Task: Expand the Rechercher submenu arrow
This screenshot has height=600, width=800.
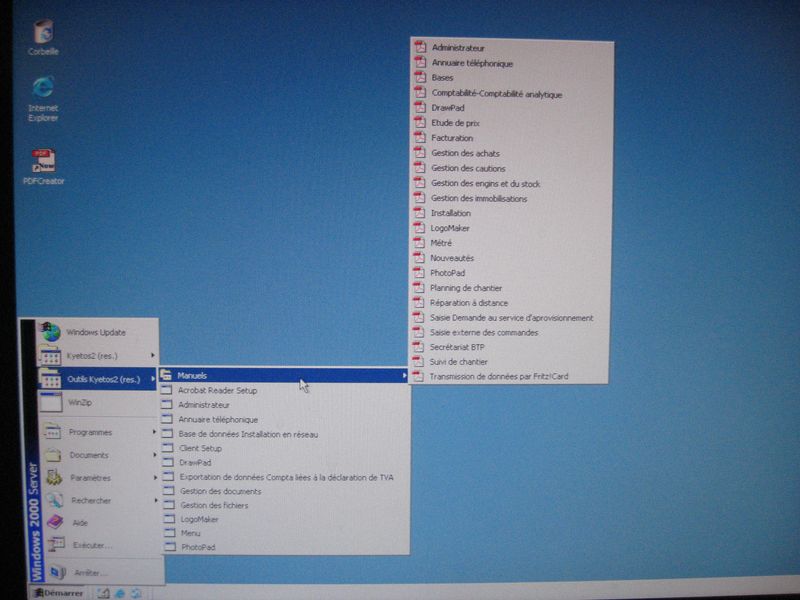Action: (155, 500)
